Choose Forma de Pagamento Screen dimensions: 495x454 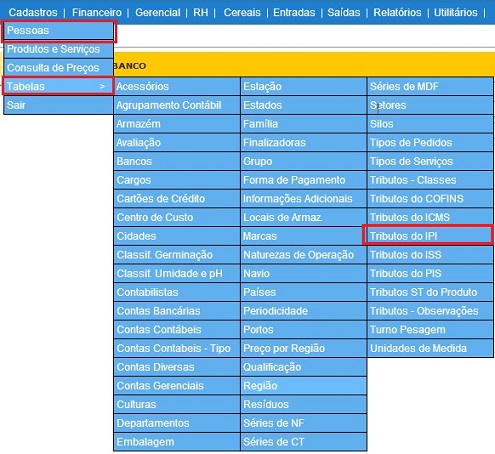coord(303,180)
